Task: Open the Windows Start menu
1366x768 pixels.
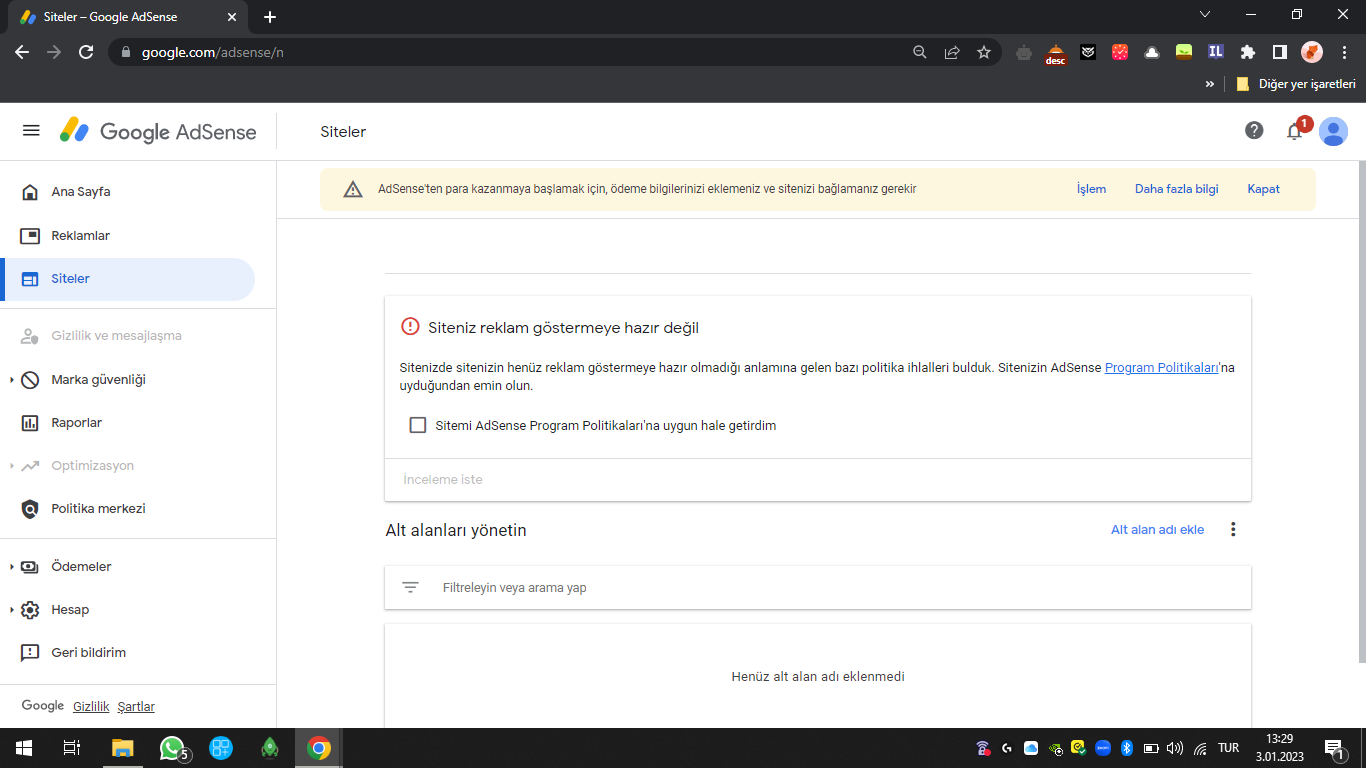Action: (23, 748)
